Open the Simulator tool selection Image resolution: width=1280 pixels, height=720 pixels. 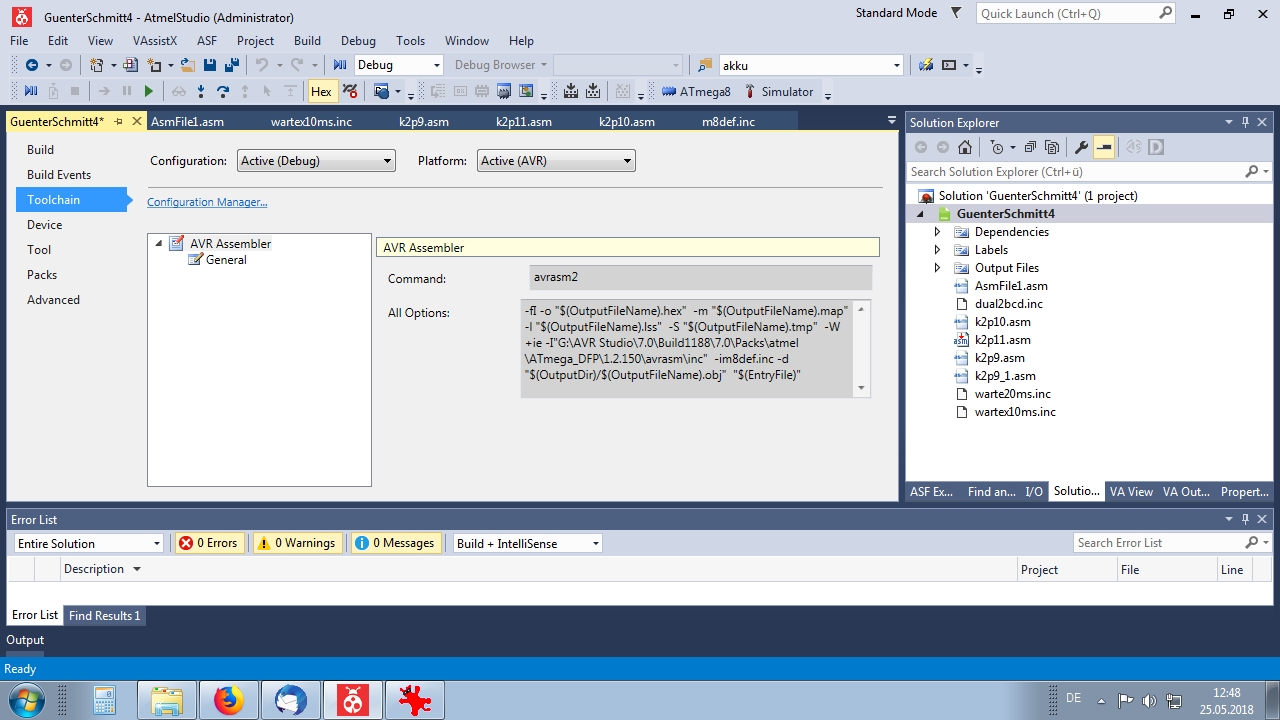[x=779, y=91]
